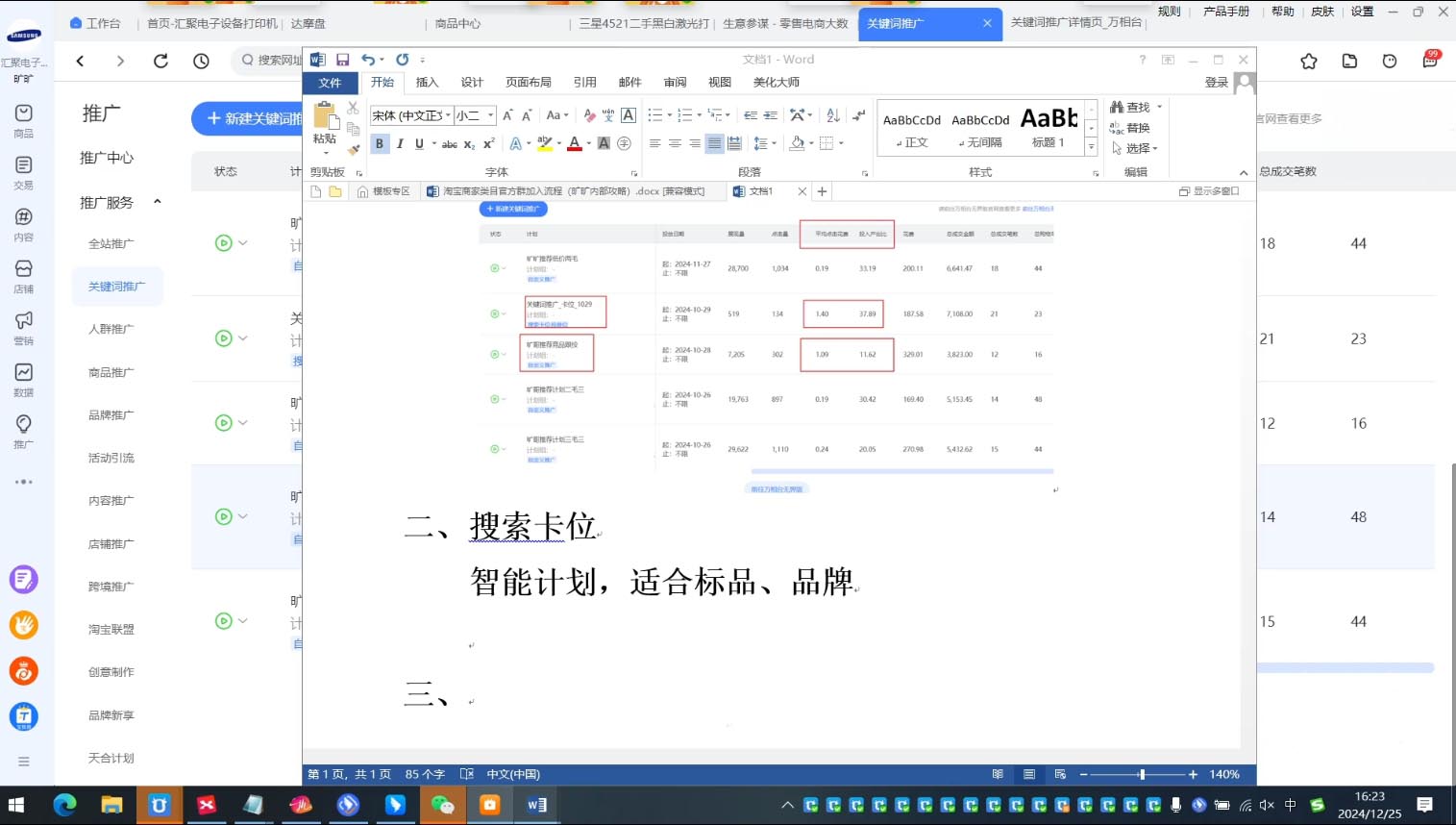The width and height of the screenshot is (1456, 825).
Task: Toggle bold formatting
Action: pos(380,144)
